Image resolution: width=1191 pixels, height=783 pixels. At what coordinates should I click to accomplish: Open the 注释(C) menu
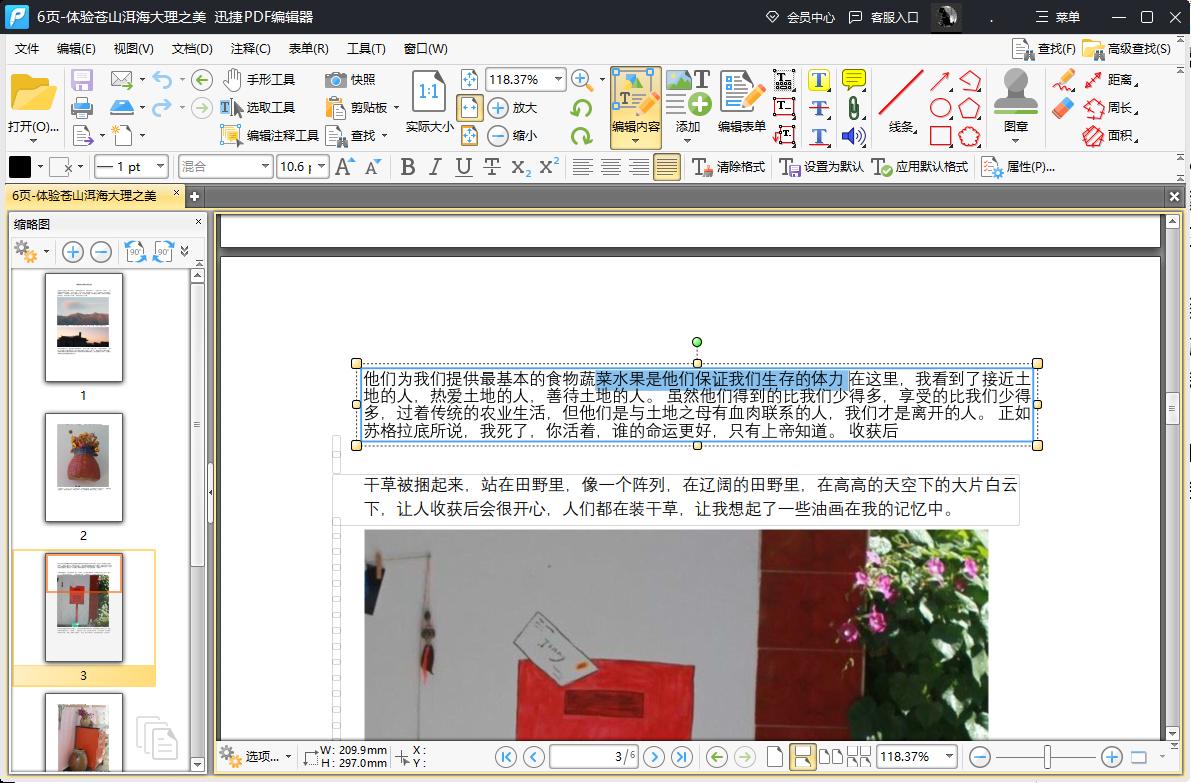coord(249,48)
